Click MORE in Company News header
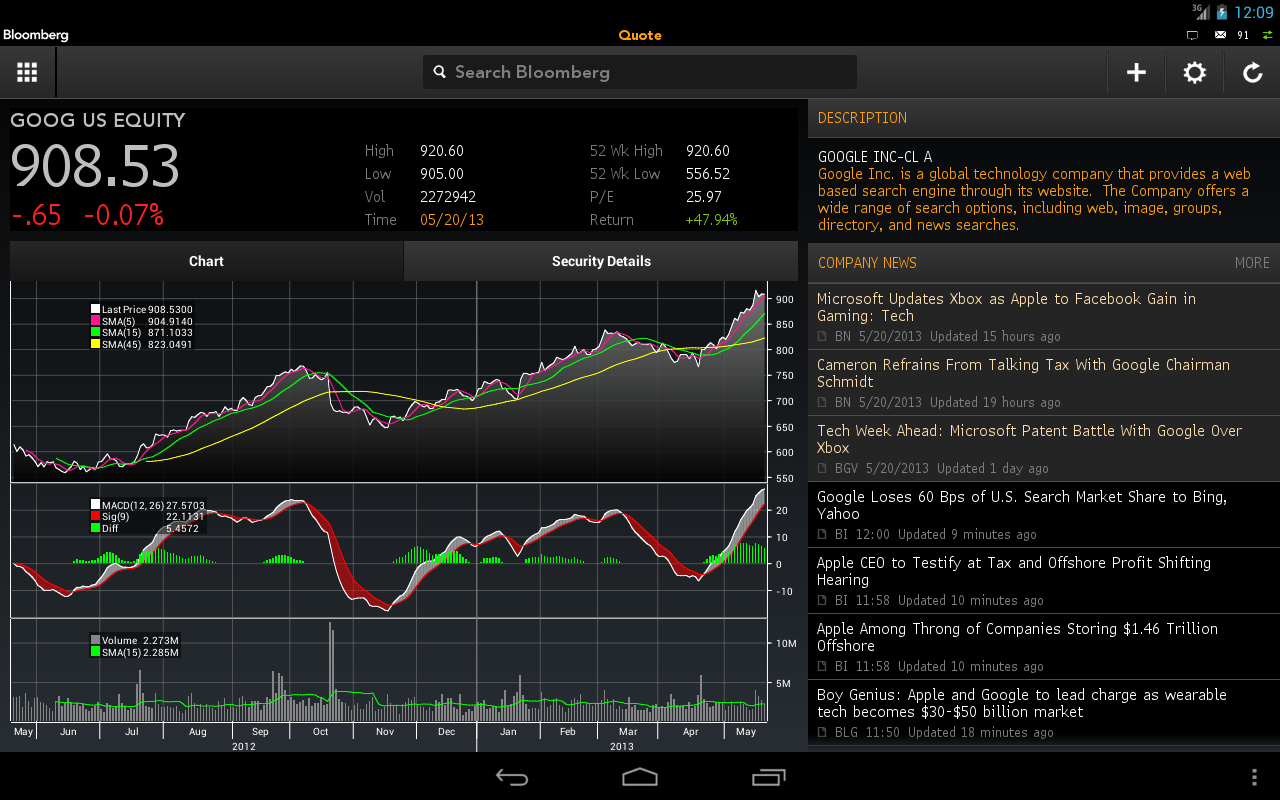 pos(1251,263)
